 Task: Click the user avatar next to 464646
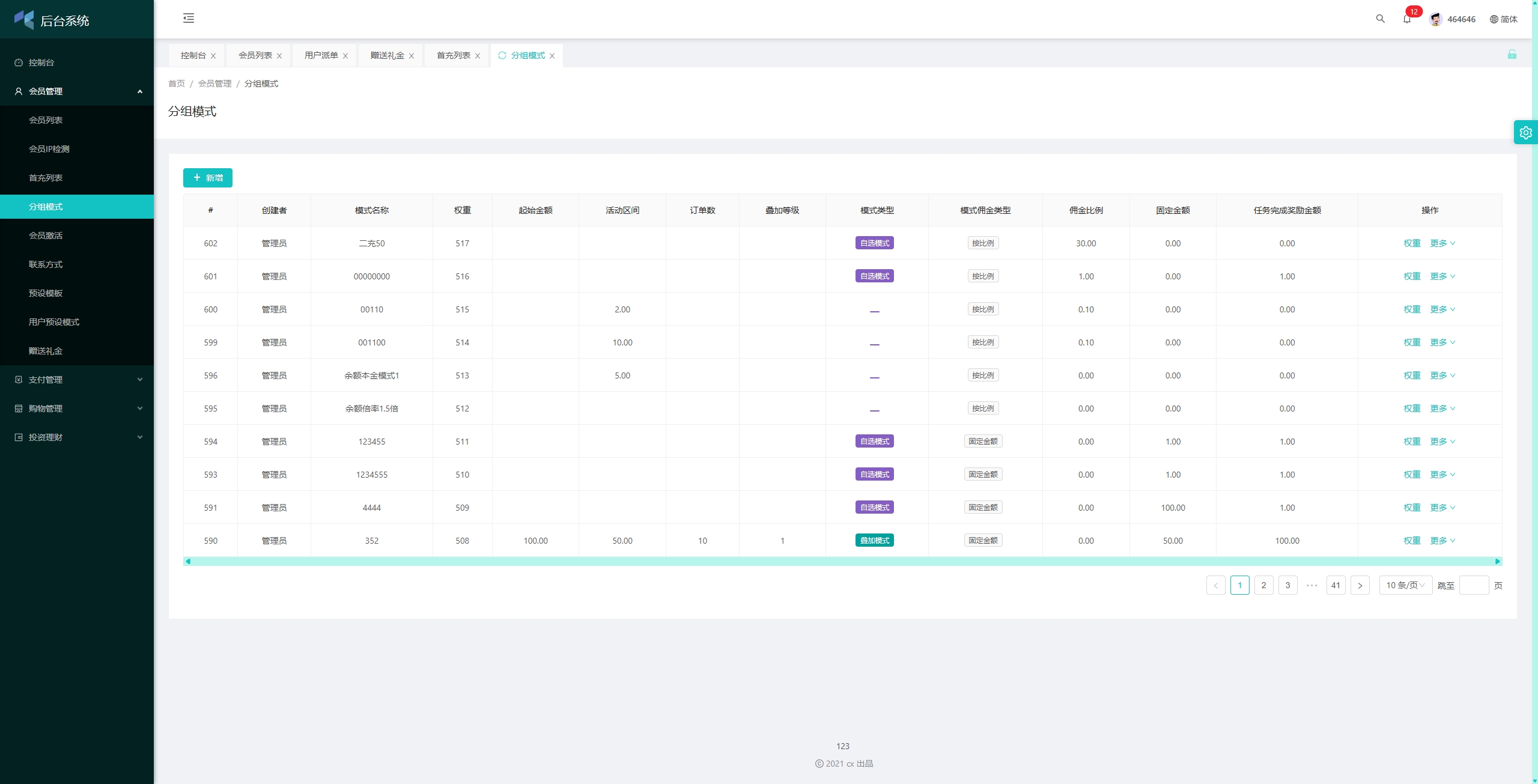tap(1435, 19)
